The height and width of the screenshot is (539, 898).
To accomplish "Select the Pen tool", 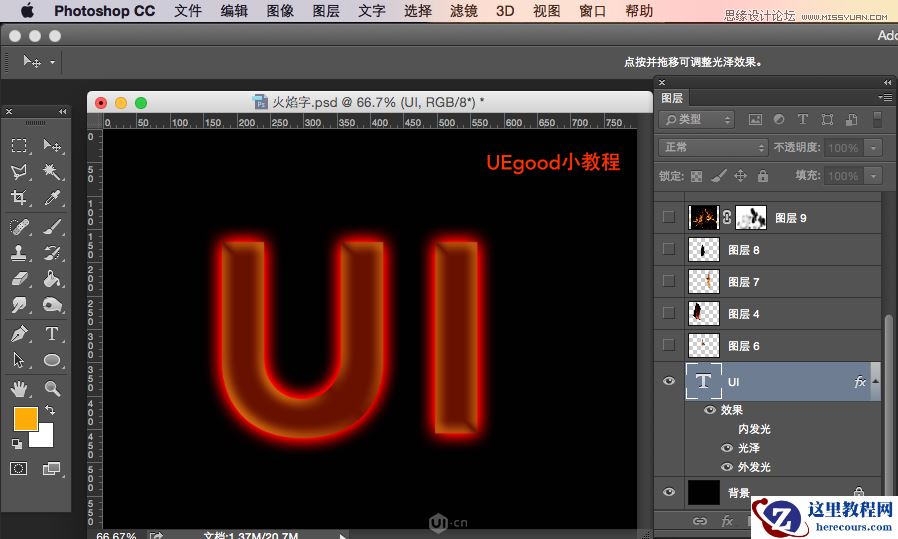I will tap(19, 333).
